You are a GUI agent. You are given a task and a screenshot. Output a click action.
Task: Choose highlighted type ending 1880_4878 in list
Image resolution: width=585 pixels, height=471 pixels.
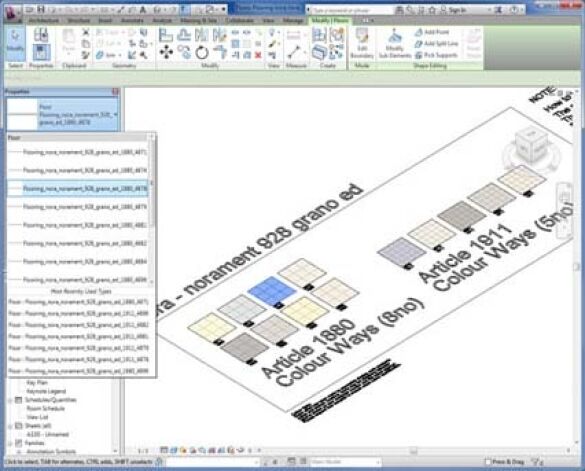click(x=78, y=189)
